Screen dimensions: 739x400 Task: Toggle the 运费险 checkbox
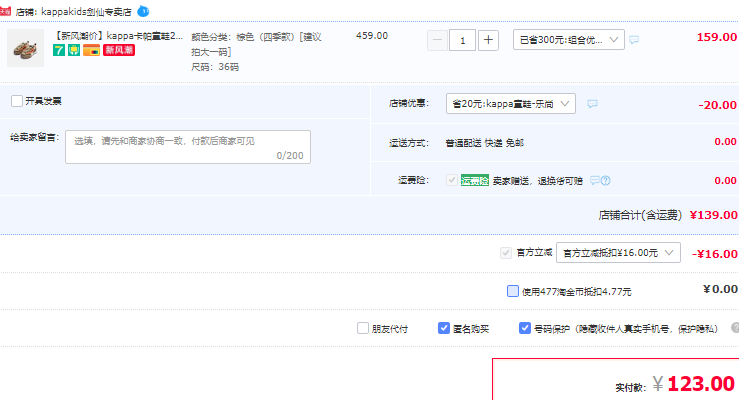pos(452,180)
